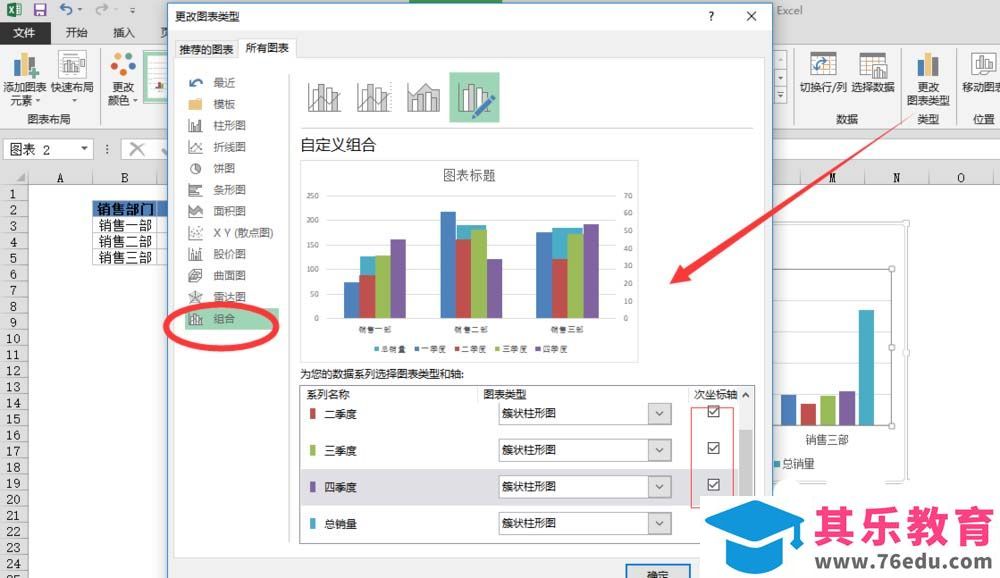Click the 三季度 green series color marker
This screenshot has width=1000, height=578.
[x=312, y=450]
